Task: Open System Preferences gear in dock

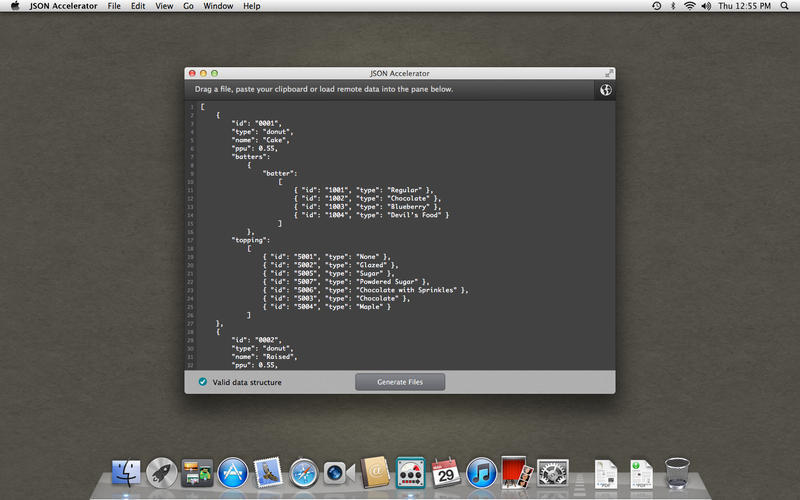Action: pyautogui.click(x=553, y=472)
